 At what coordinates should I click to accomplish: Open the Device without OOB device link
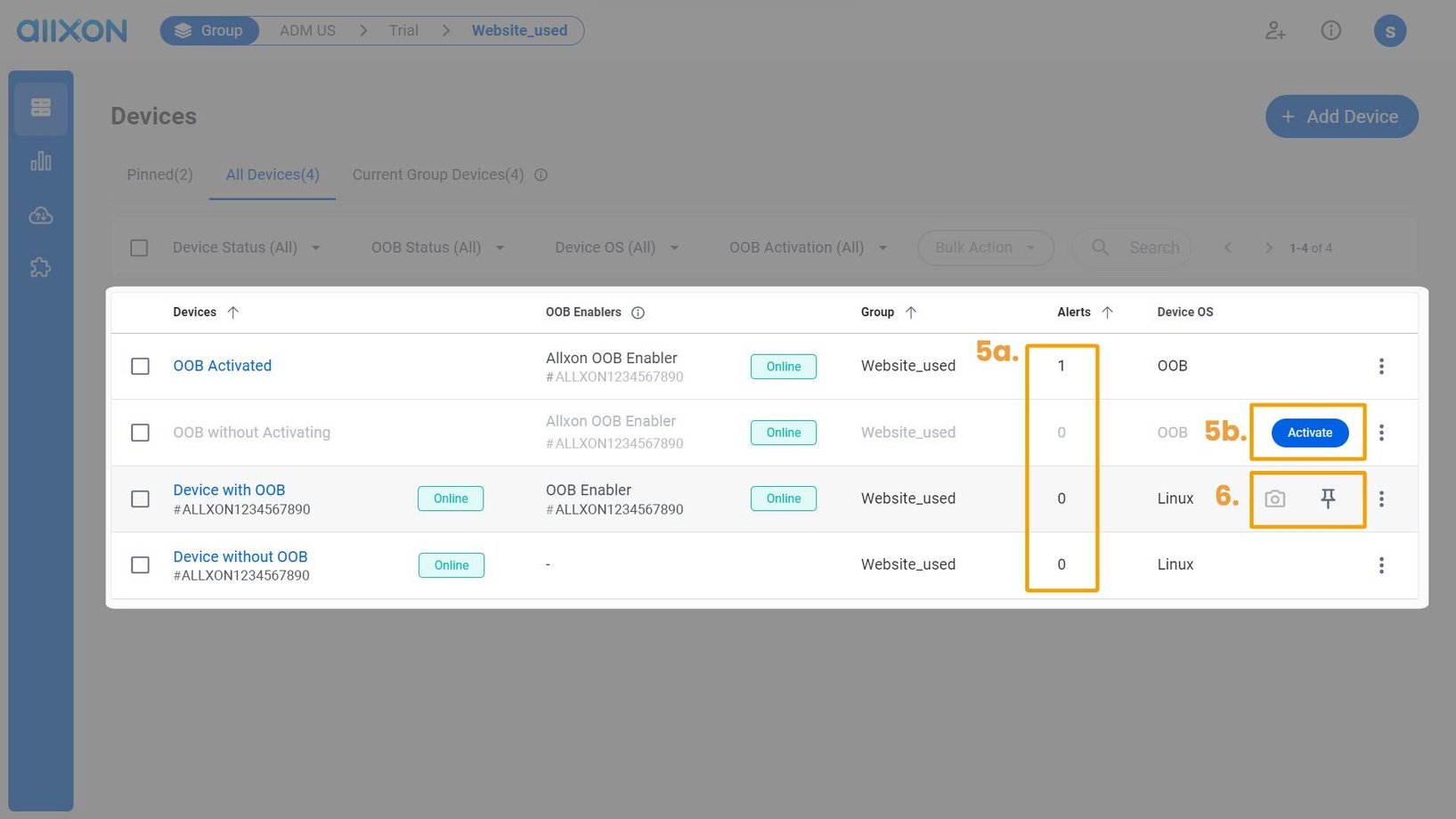click(240, 555)
